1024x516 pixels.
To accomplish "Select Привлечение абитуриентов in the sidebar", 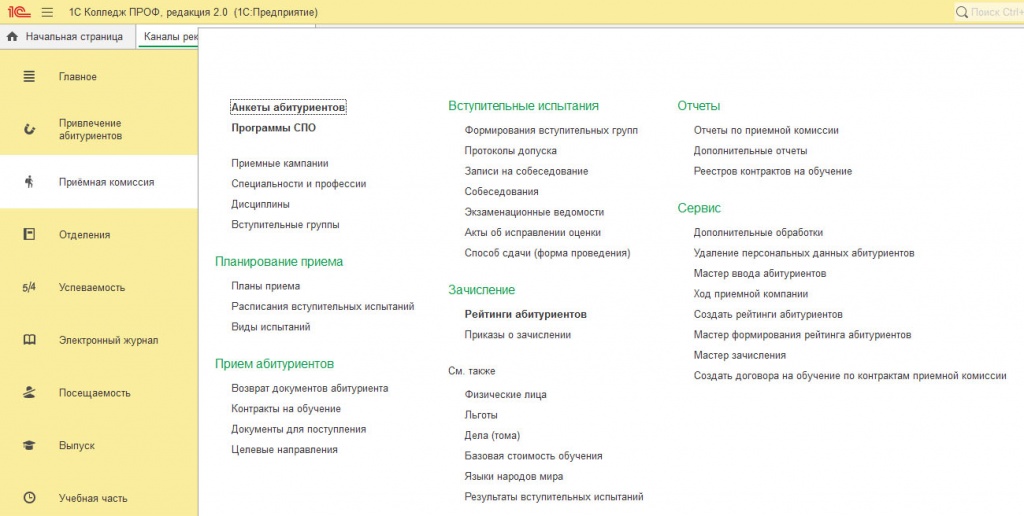I will 90,129.
